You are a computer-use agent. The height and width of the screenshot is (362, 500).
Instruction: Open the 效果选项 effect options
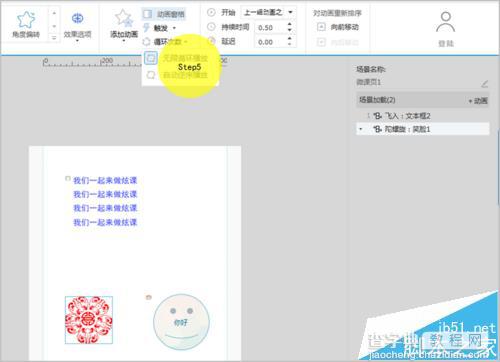point(77,27)
